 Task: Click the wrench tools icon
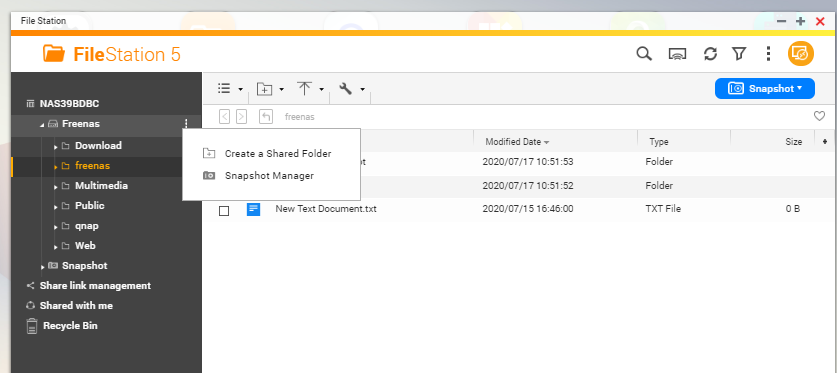pyautogui.click(x=346, y=89)
